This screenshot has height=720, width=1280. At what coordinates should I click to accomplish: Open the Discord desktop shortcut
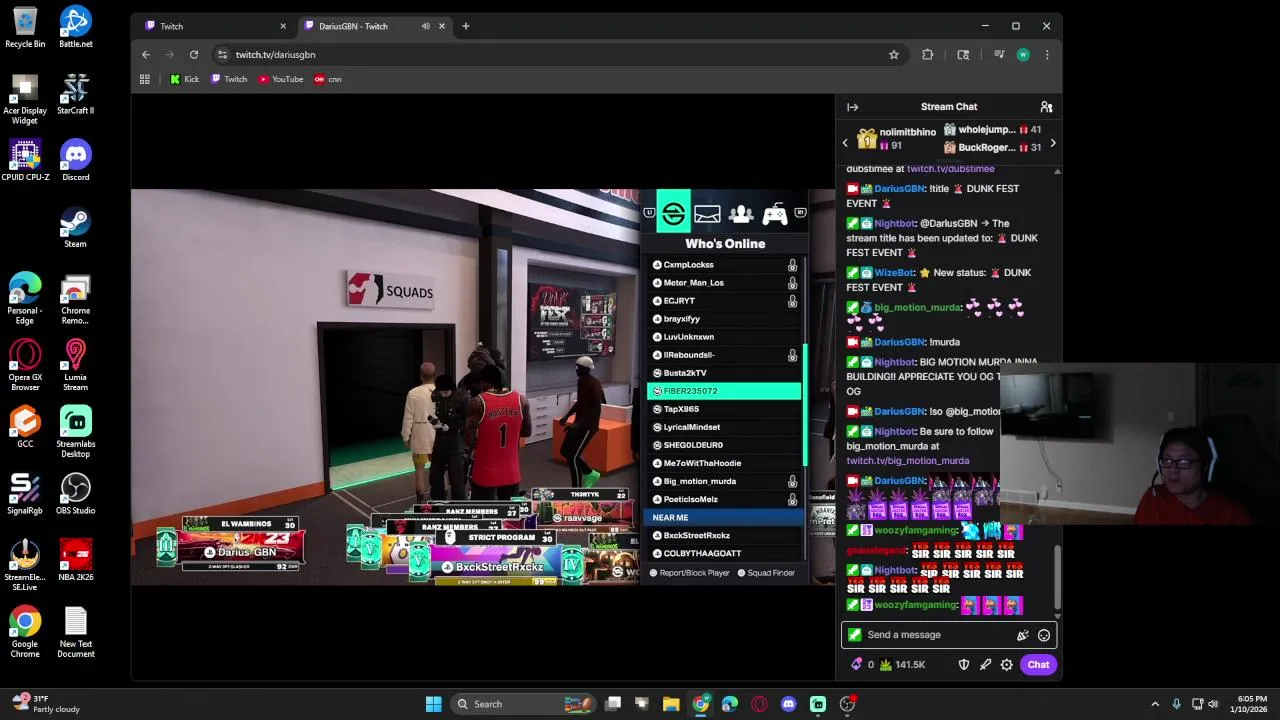point(75,160)
